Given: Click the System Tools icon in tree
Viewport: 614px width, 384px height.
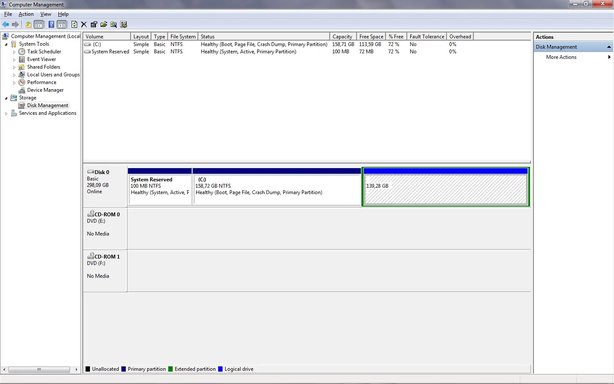Looking at the screenshot, I should pyautogui.click(x=14, y=44).
